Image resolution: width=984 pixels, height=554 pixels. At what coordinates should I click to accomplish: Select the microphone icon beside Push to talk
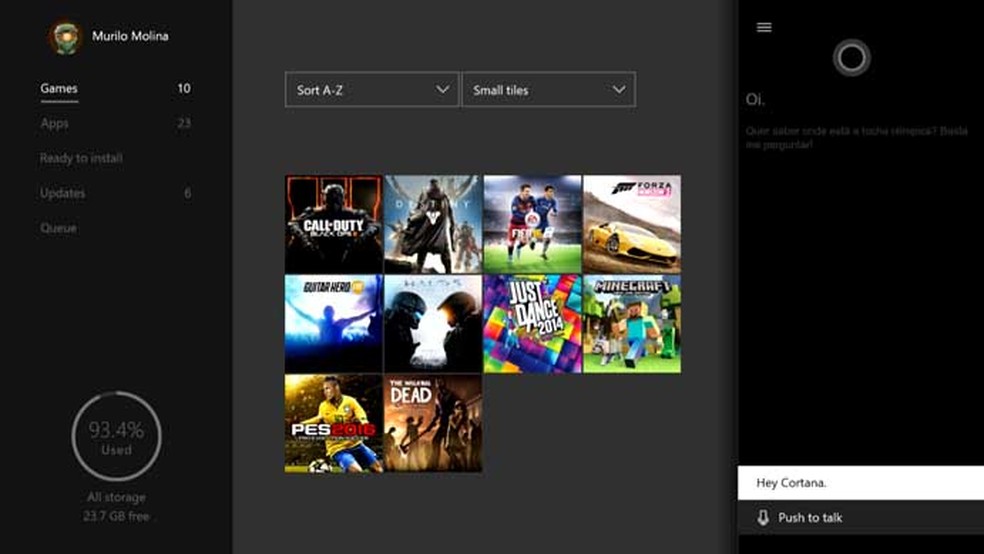pyautogui.click(x=762, y=518)
